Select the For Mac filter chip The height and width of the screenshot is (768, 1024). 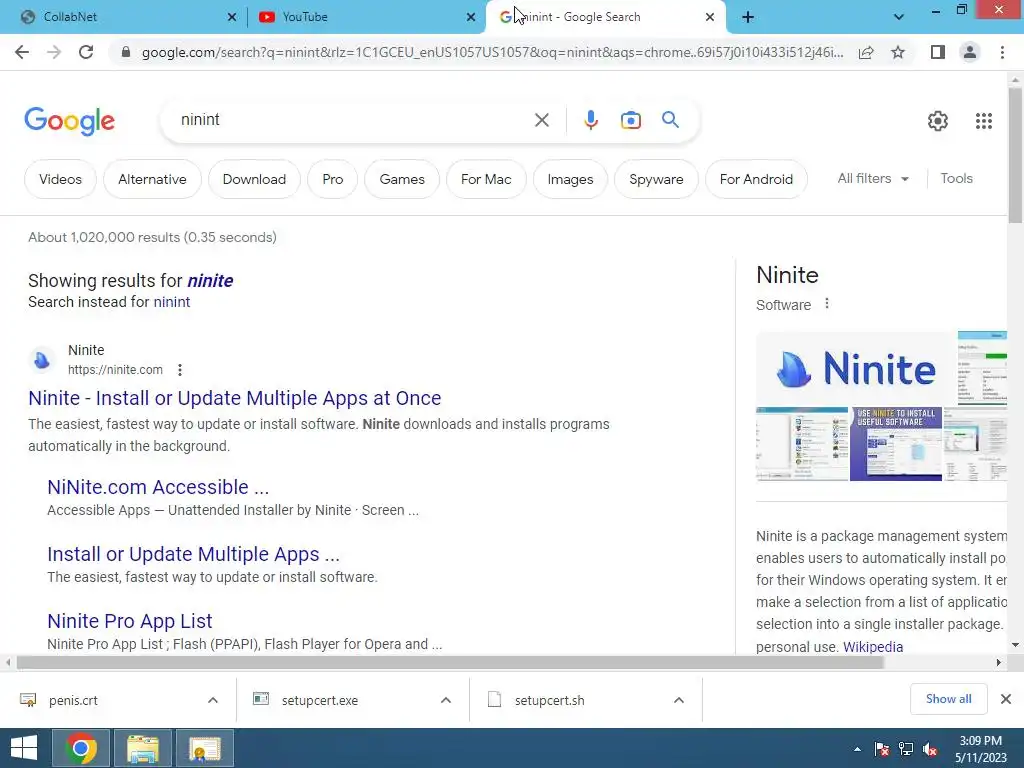[486, 179]
